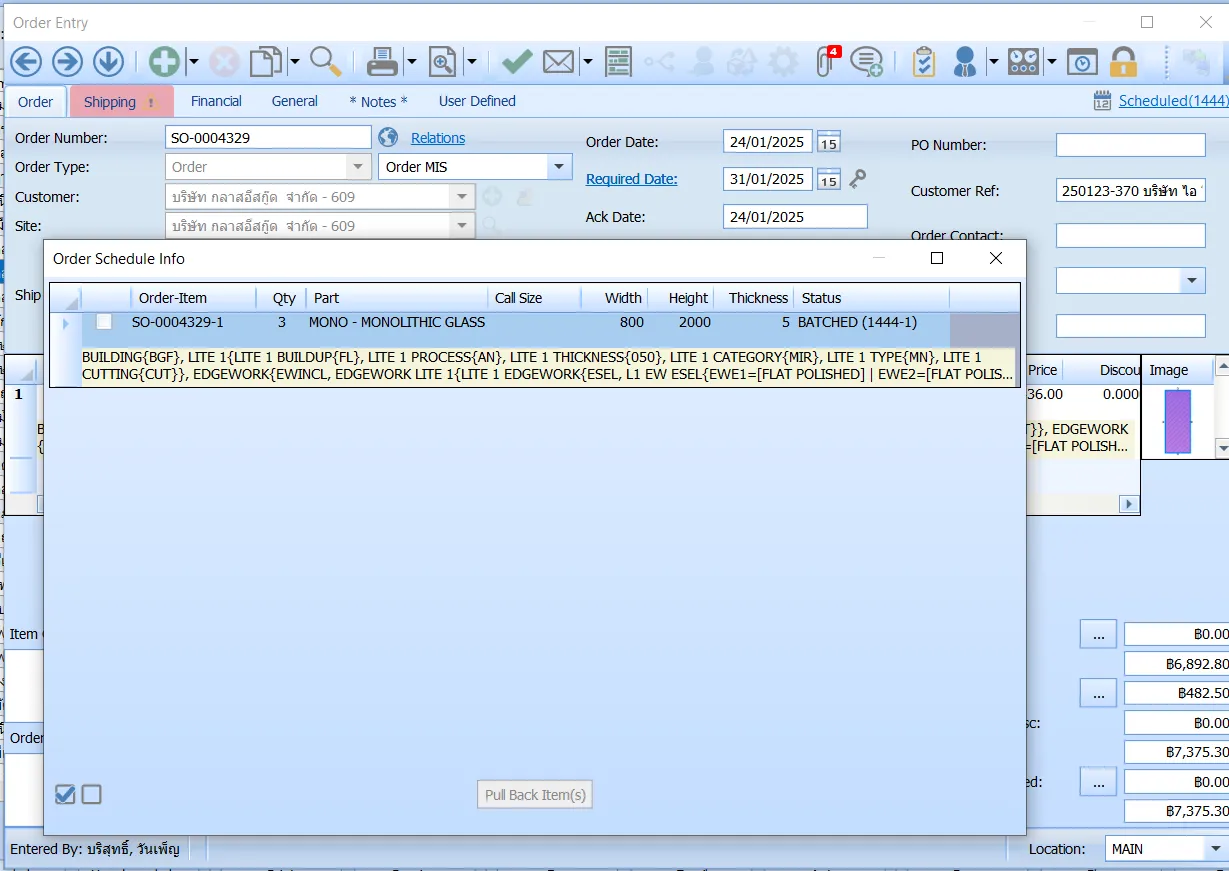This screenshot has width=1229, height=871.
Task: Click the clipboard checklist toolbar icon
Action: point(924,62)
